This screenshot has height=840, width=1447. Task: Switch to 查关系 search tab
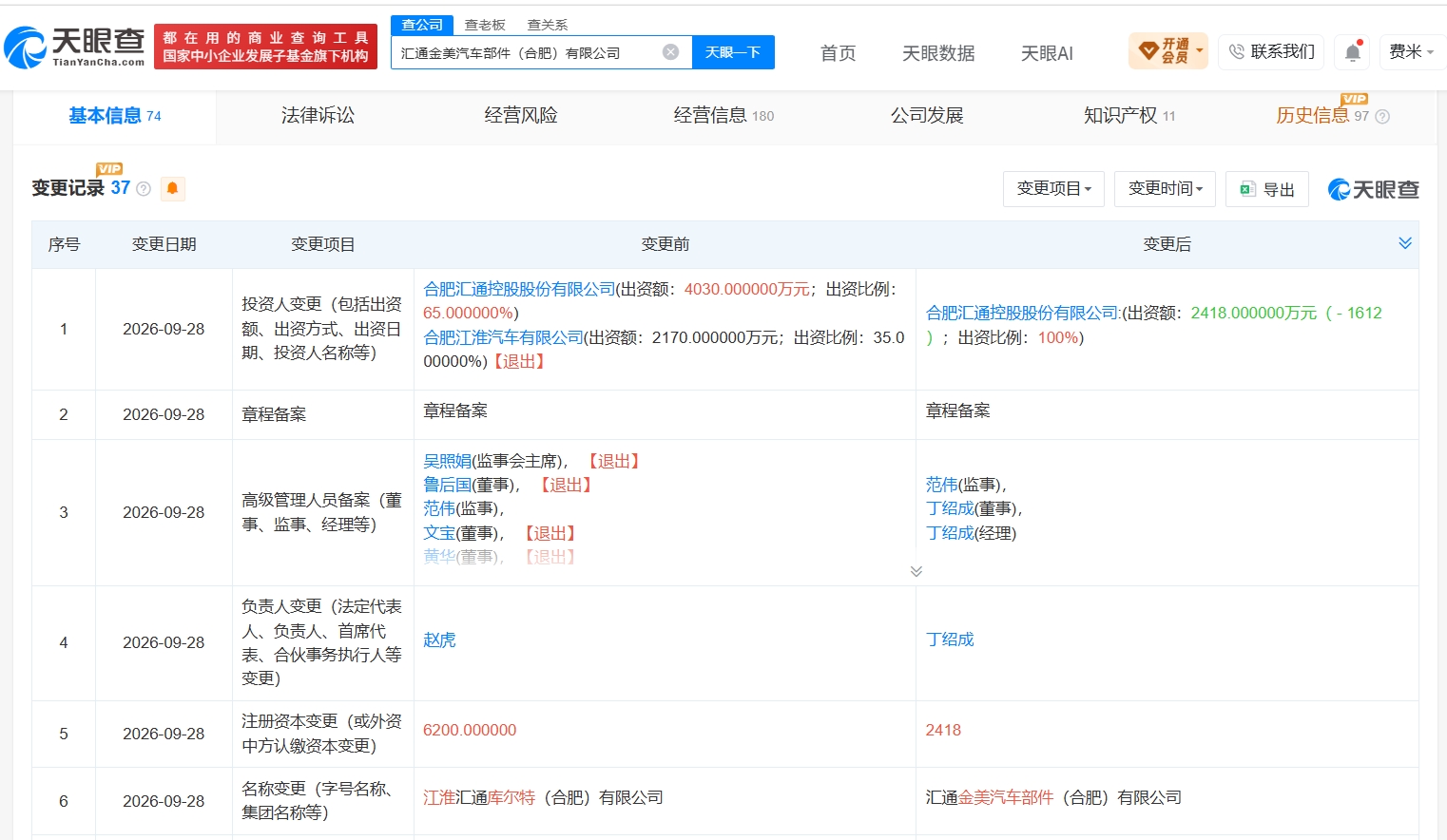tap(548, 25)
